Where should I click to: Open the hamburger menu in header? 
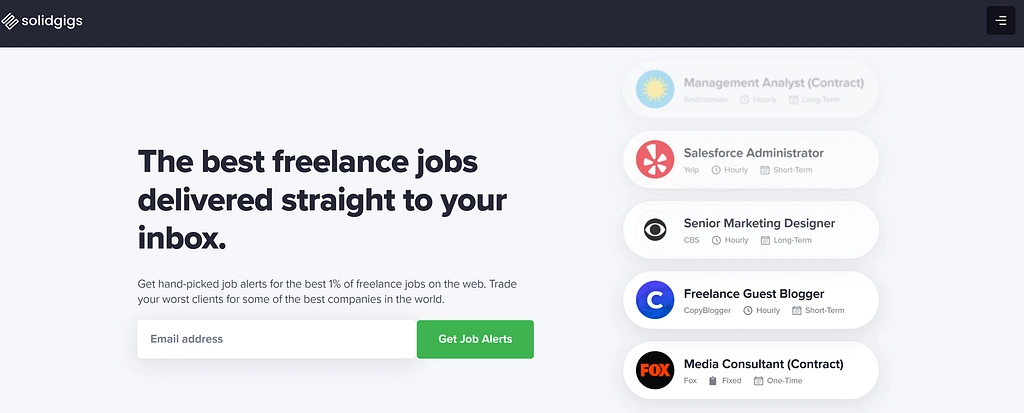(x=1000, y=21)
